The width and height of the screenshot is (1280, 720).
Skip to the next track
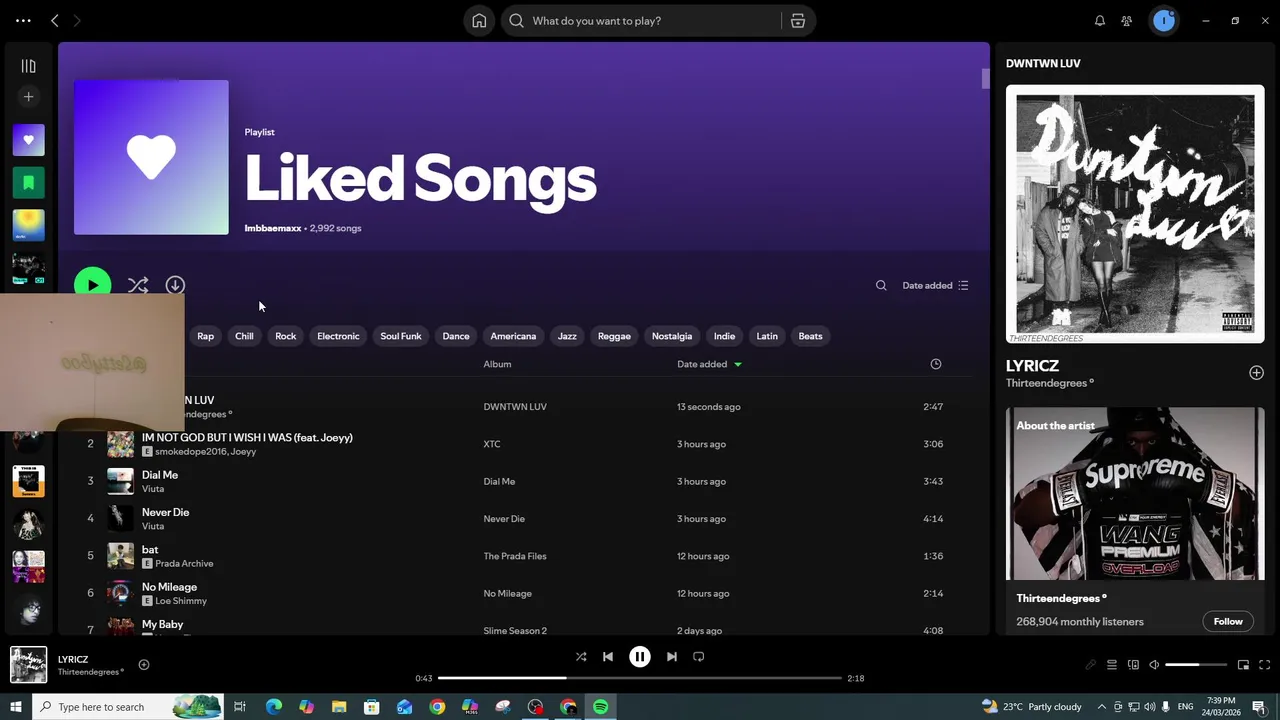click(x=672, y=657)
